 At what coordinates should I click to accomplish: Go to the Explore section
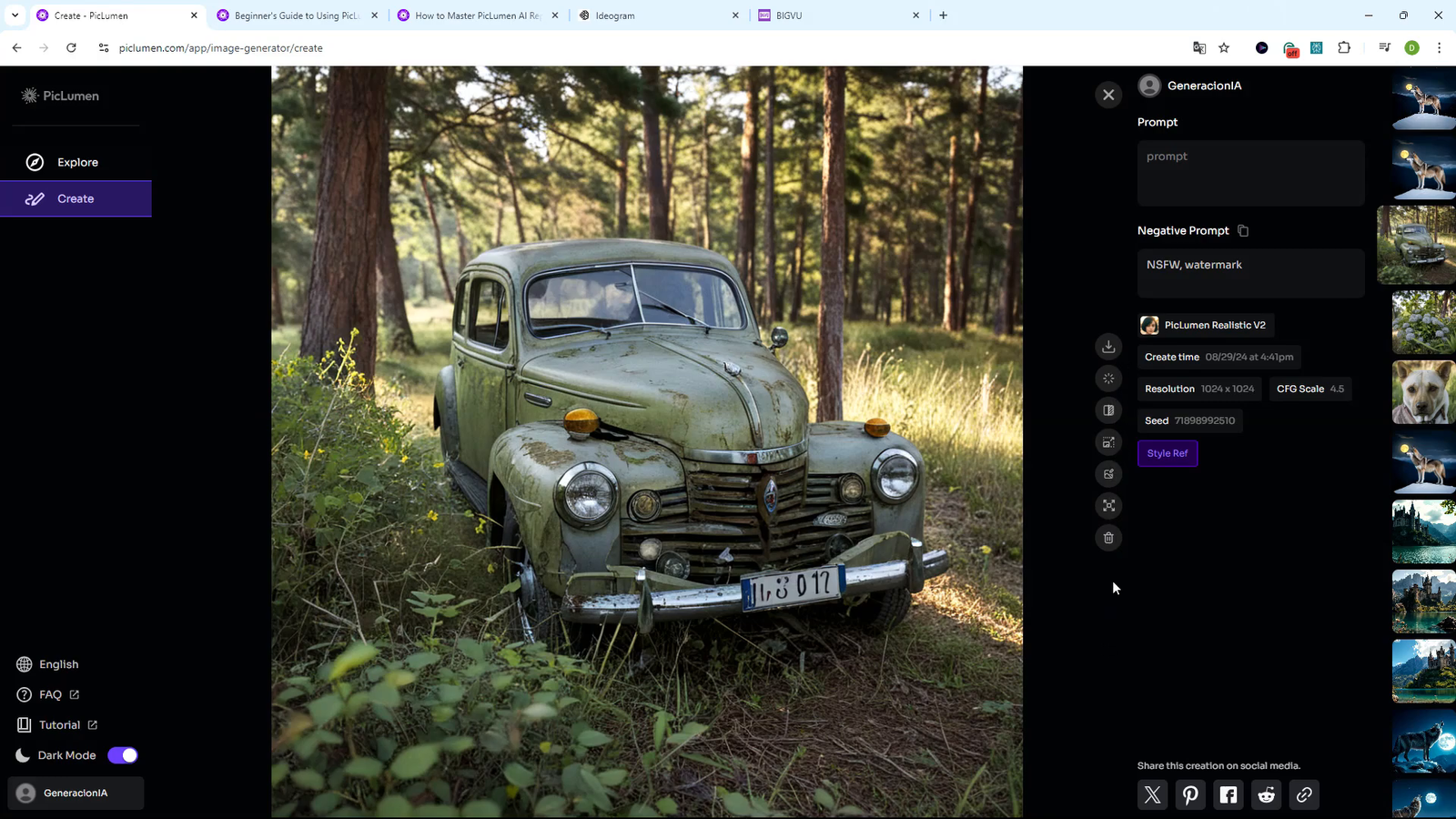(76, 162)
